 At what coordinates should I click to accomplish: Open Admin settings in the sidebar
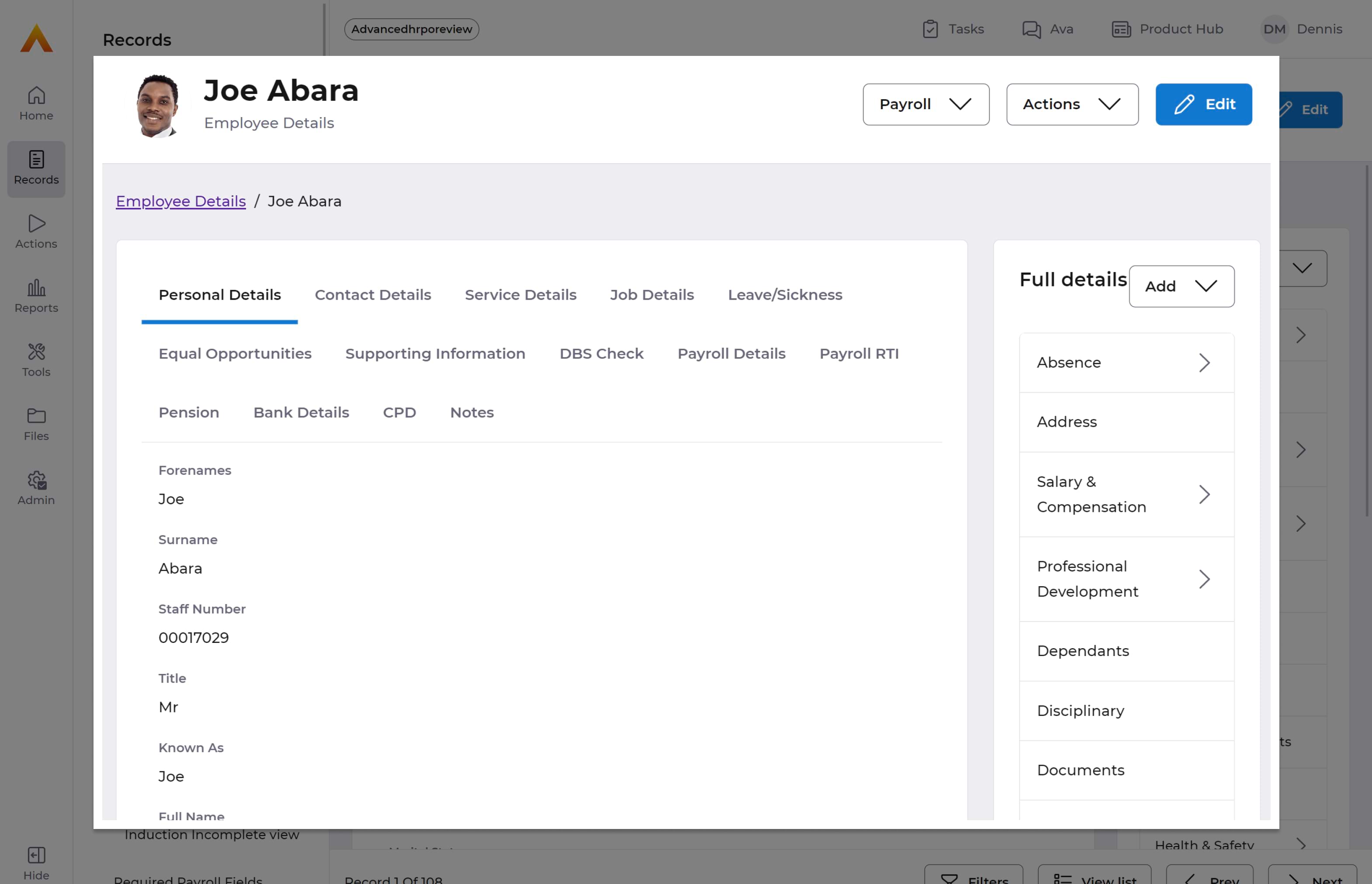36,488
